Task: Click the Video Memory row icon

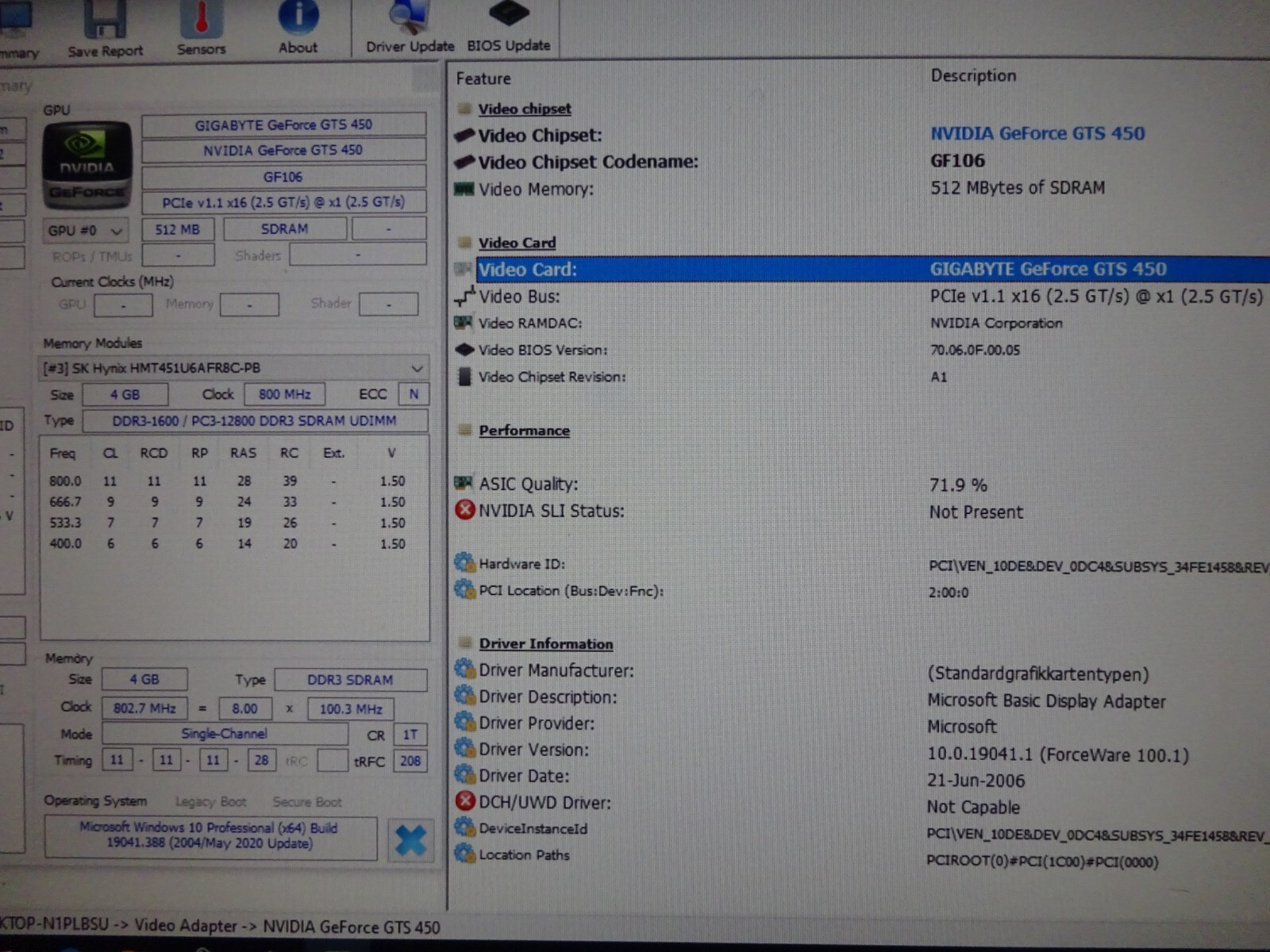Action: (464, 189)
